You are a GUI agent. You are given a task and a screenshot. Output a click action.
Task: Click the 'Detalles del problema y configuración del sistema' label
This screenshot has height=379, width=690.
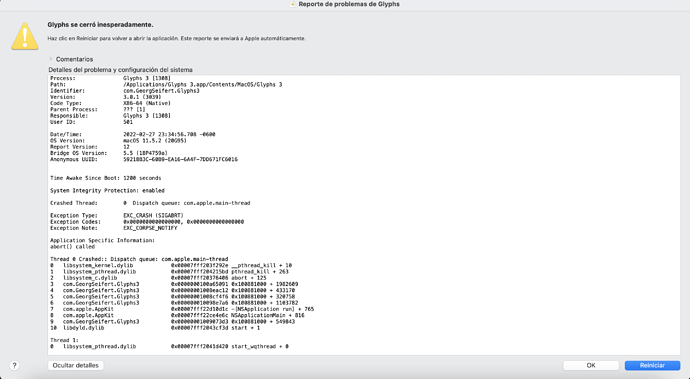(120, 70)
